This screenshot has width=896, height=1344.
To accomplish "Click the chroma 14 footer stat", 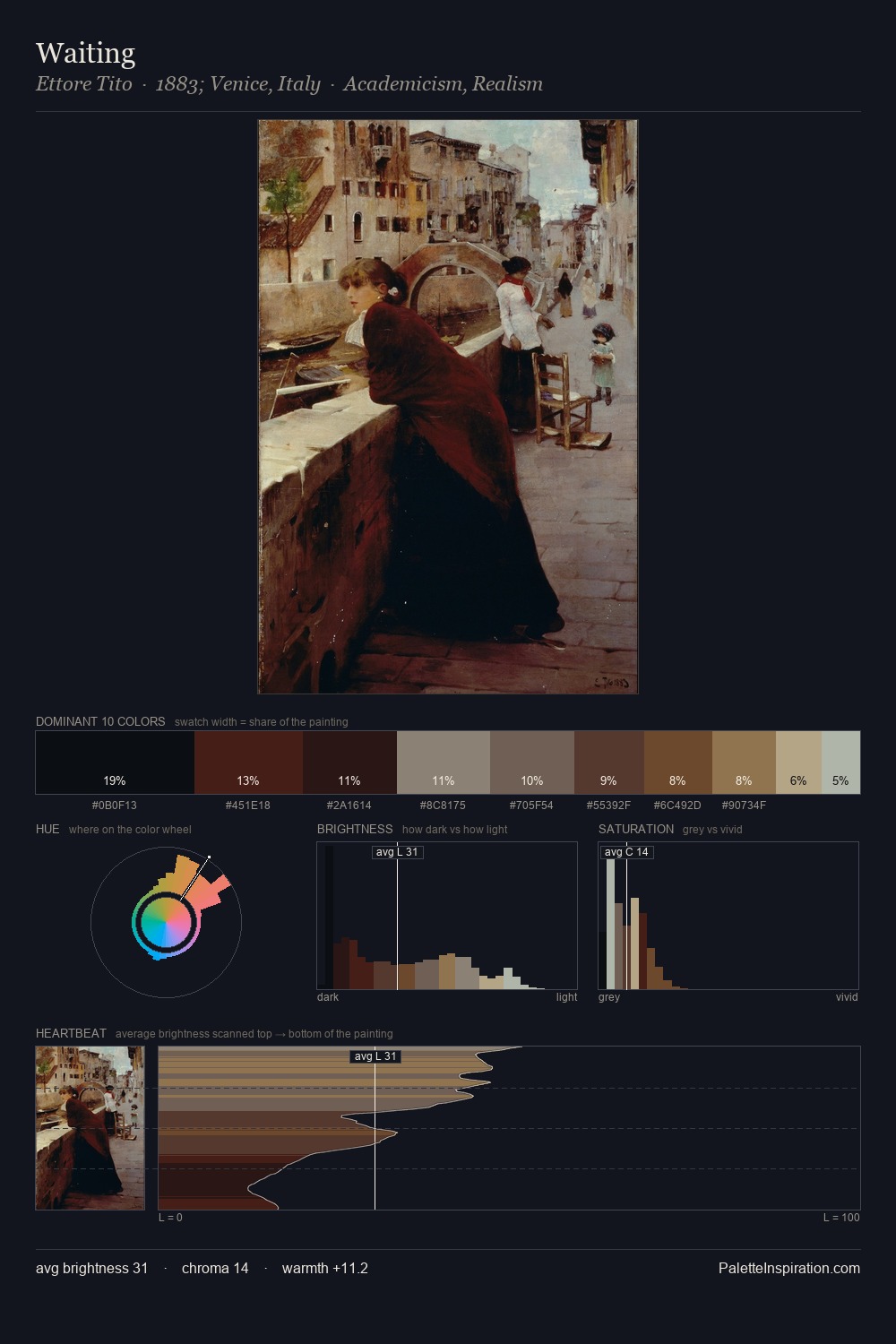I will (215, 1268).
